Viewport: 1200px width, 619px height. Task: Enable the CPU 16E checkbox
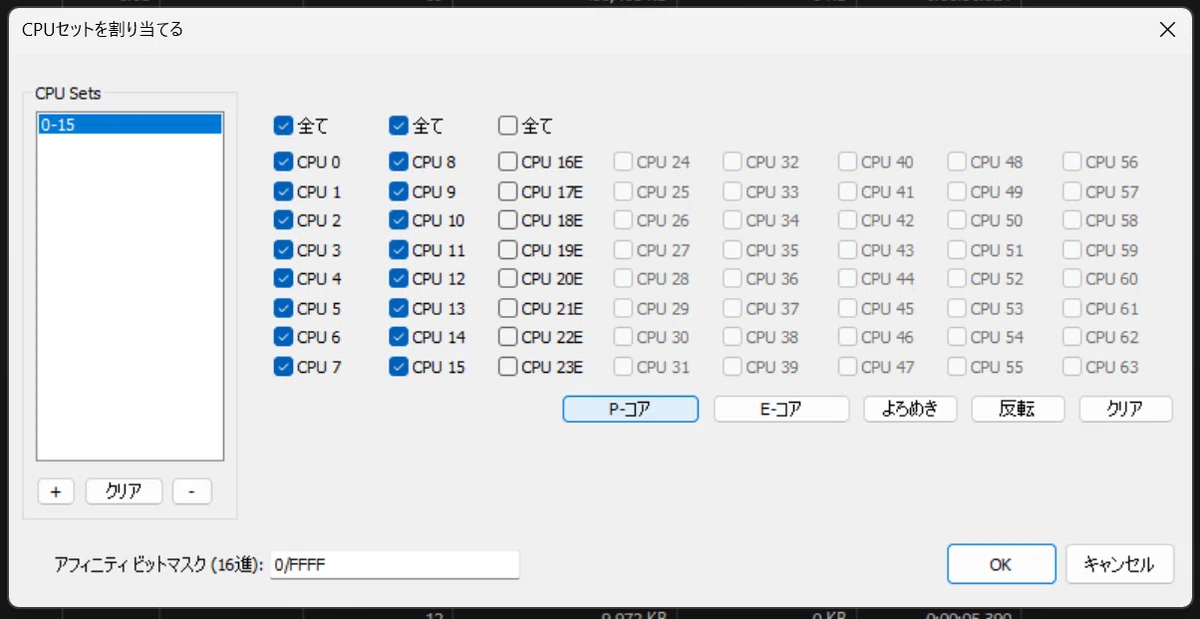(x=508, y=162)
